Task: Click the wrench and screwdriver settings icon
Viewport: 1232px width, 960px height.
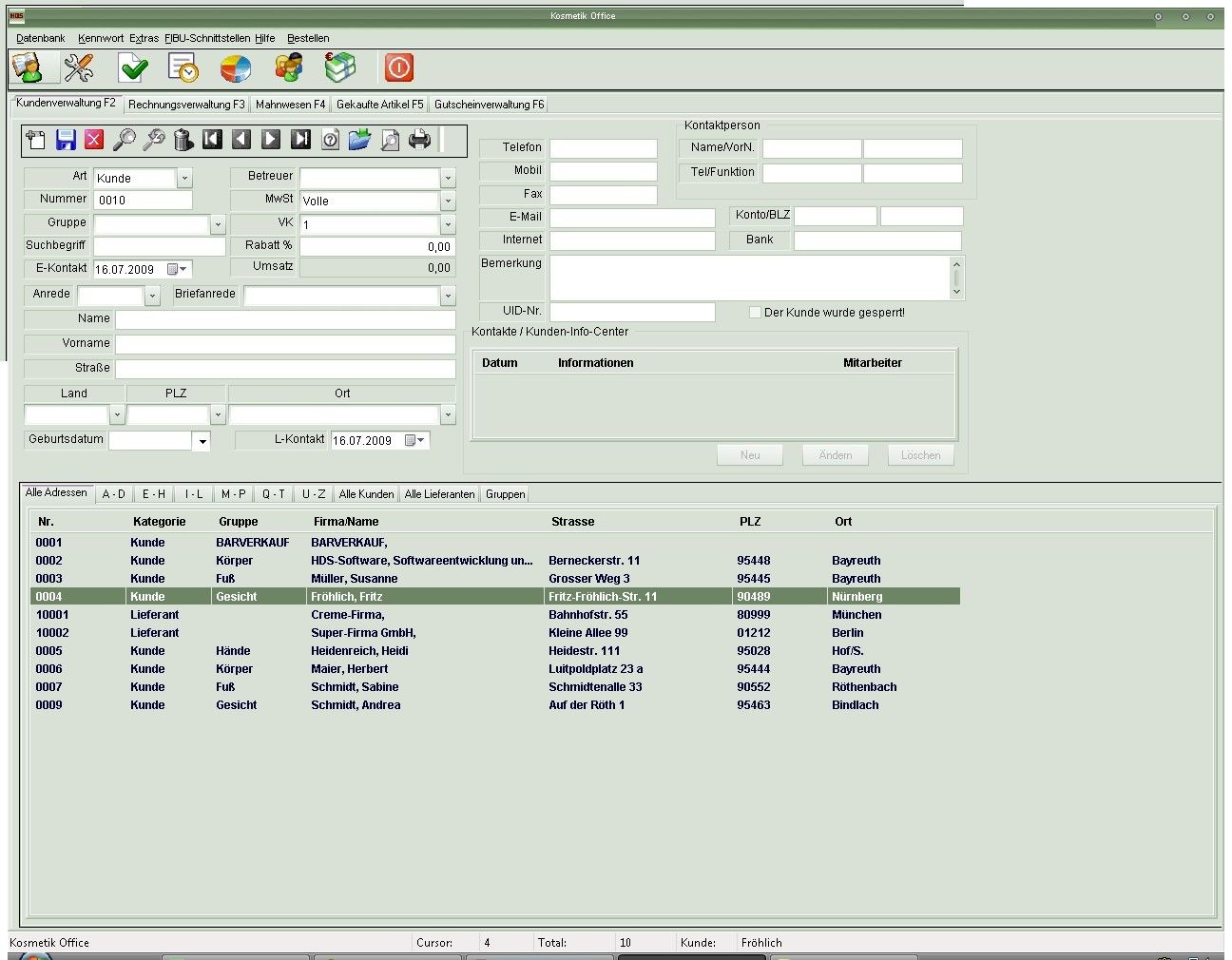Action: tap(79, 68)
